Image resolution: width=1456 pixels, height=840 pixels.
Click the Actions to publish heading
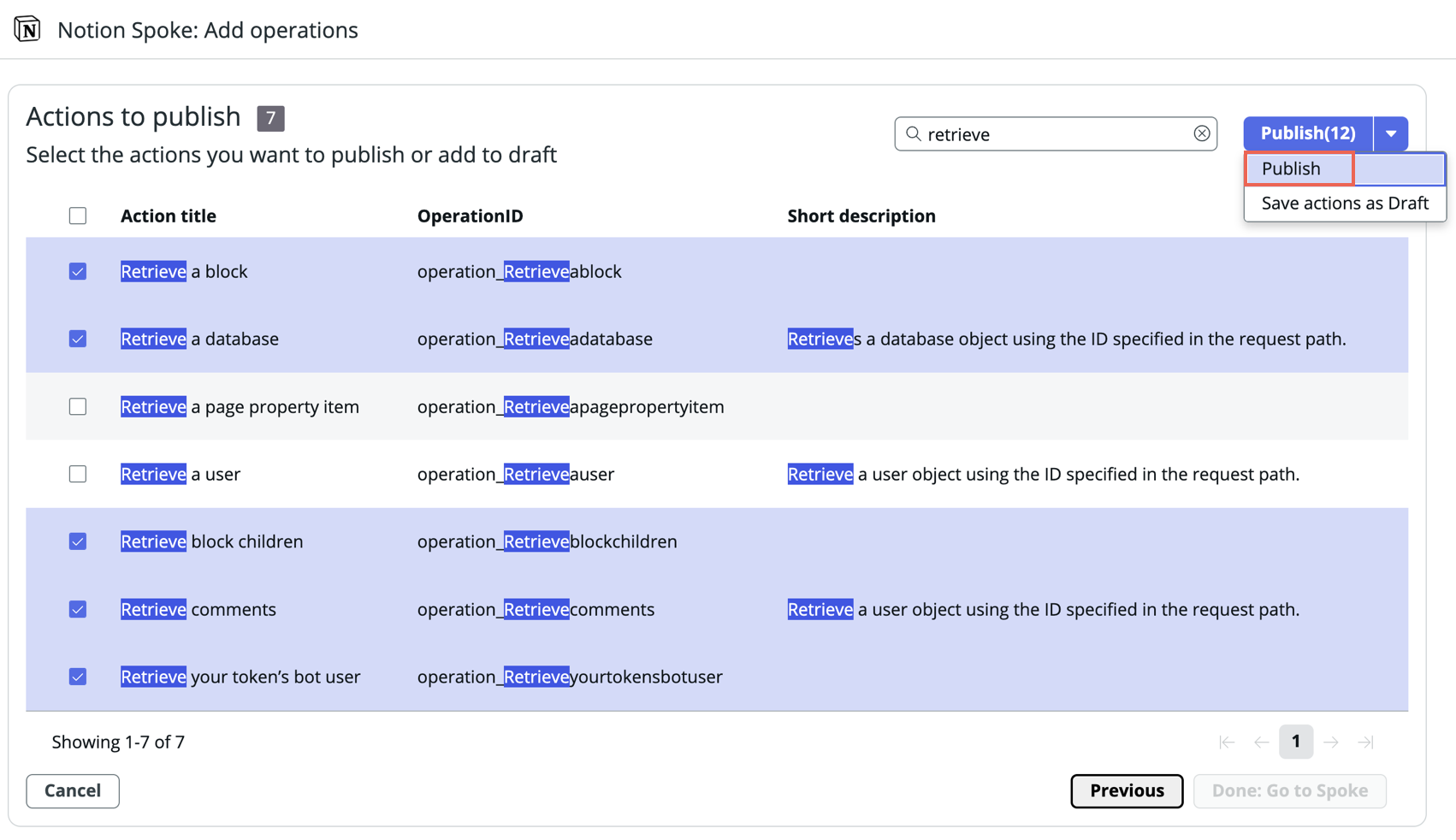[133, 116]
